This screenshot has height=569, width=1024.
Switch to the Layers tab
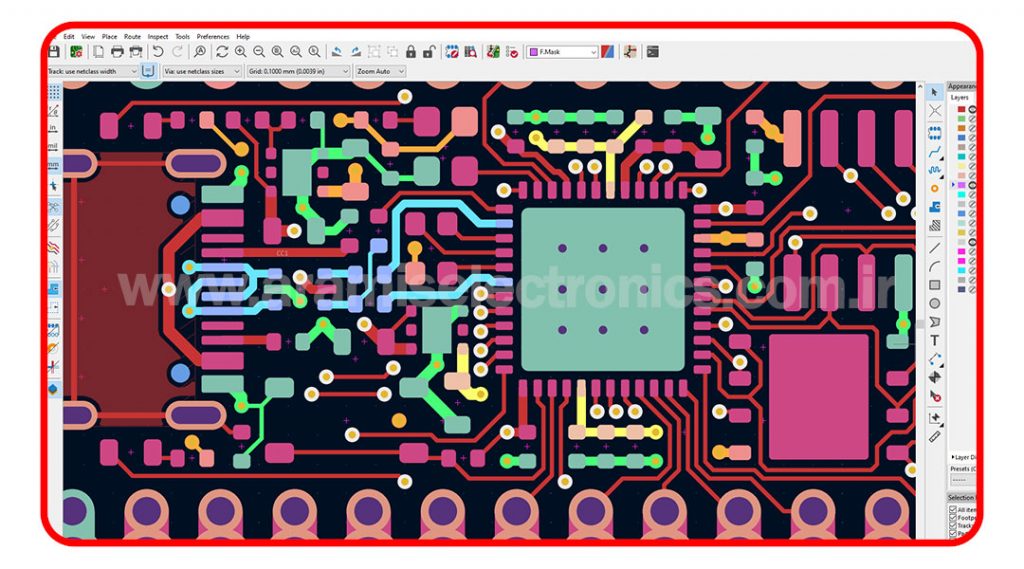click(x=959, y=97)
